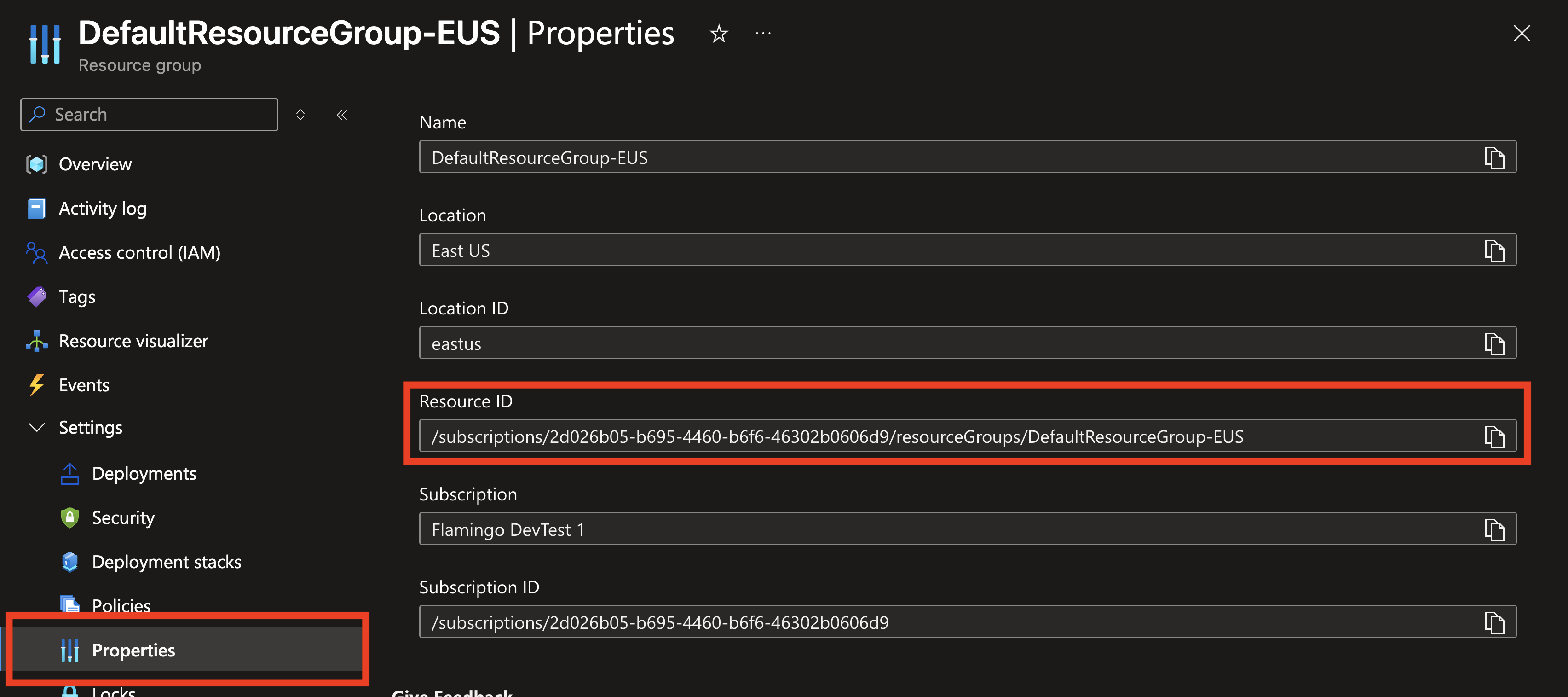Open Deployment stacks settings
This screenshot has height=697, width=1568.
coord(166,562)
